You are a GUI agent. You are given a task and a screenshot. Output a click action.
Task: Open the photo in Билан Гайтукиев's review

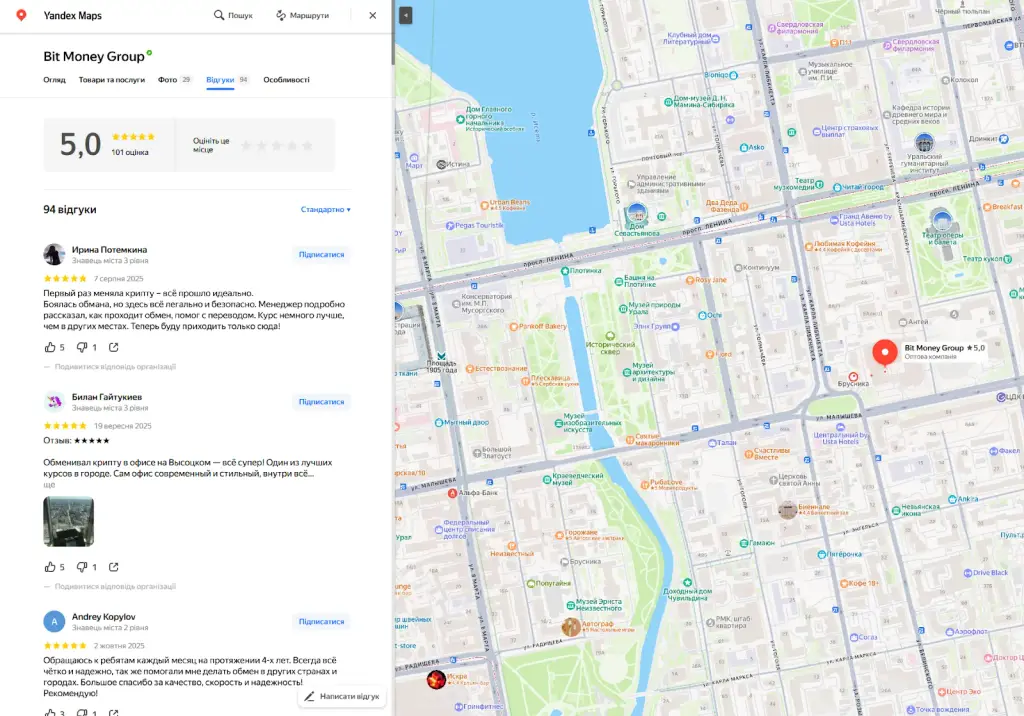(x=69, y=521)
